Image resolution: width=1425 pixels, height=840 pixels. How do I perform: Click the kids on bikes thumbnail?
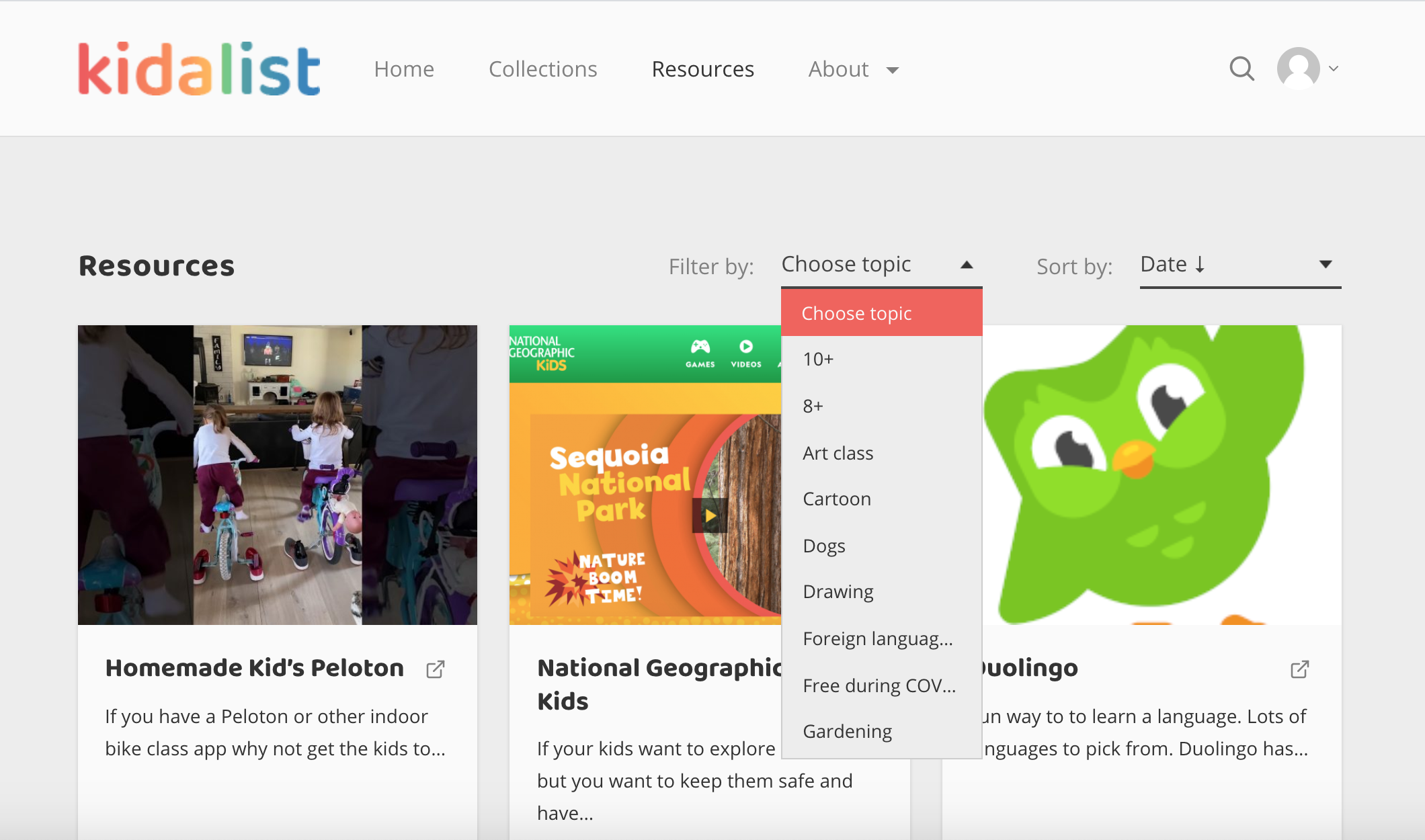coord(277,474)
